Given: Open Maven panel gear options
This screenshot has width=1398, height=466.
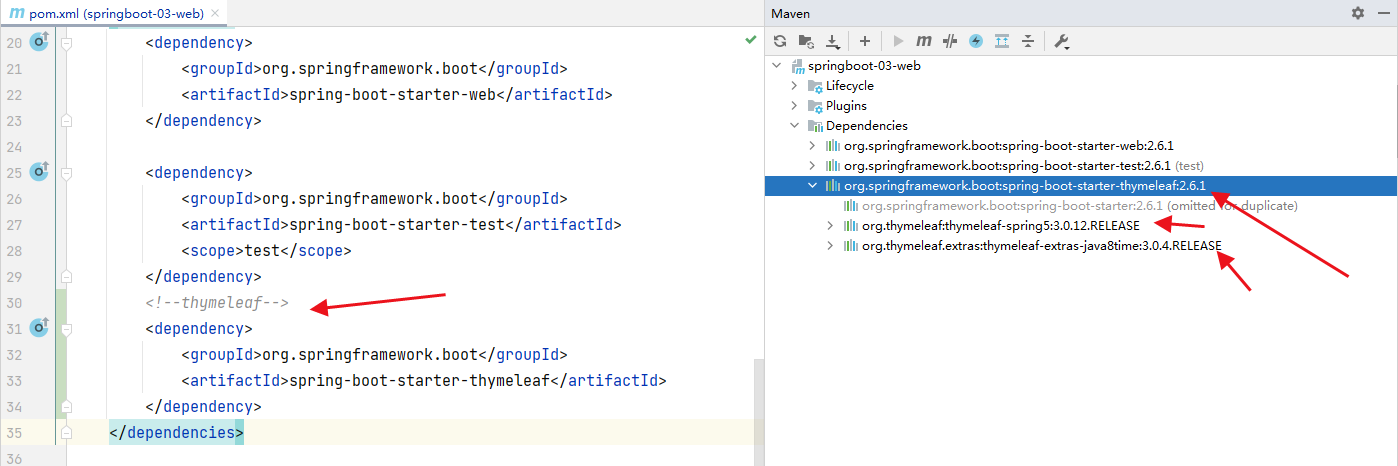Looking at the screenshot, I should (x=1357, y=13).
